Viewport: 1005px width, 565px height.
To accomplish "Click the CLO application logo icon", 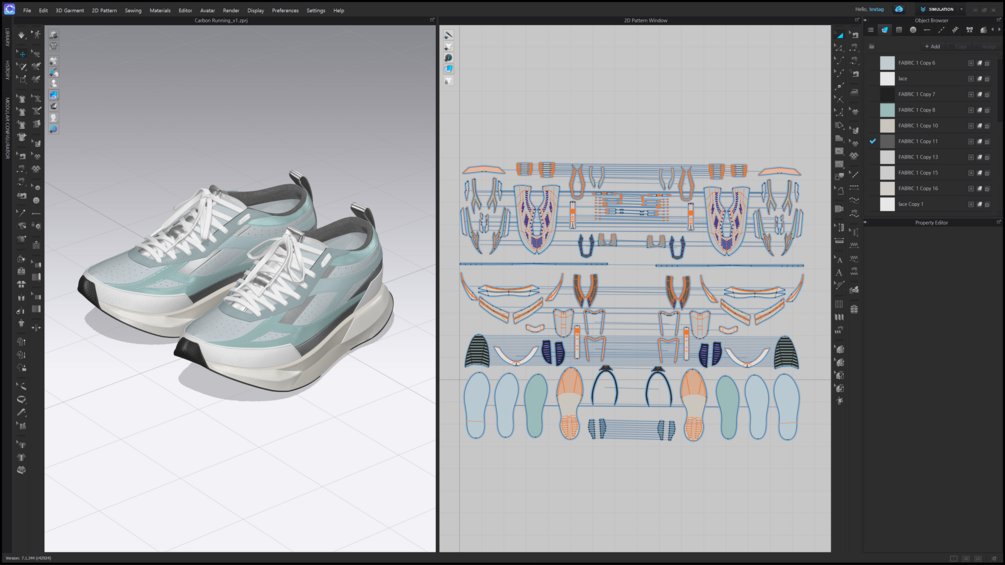I will (x=8, y=10).
